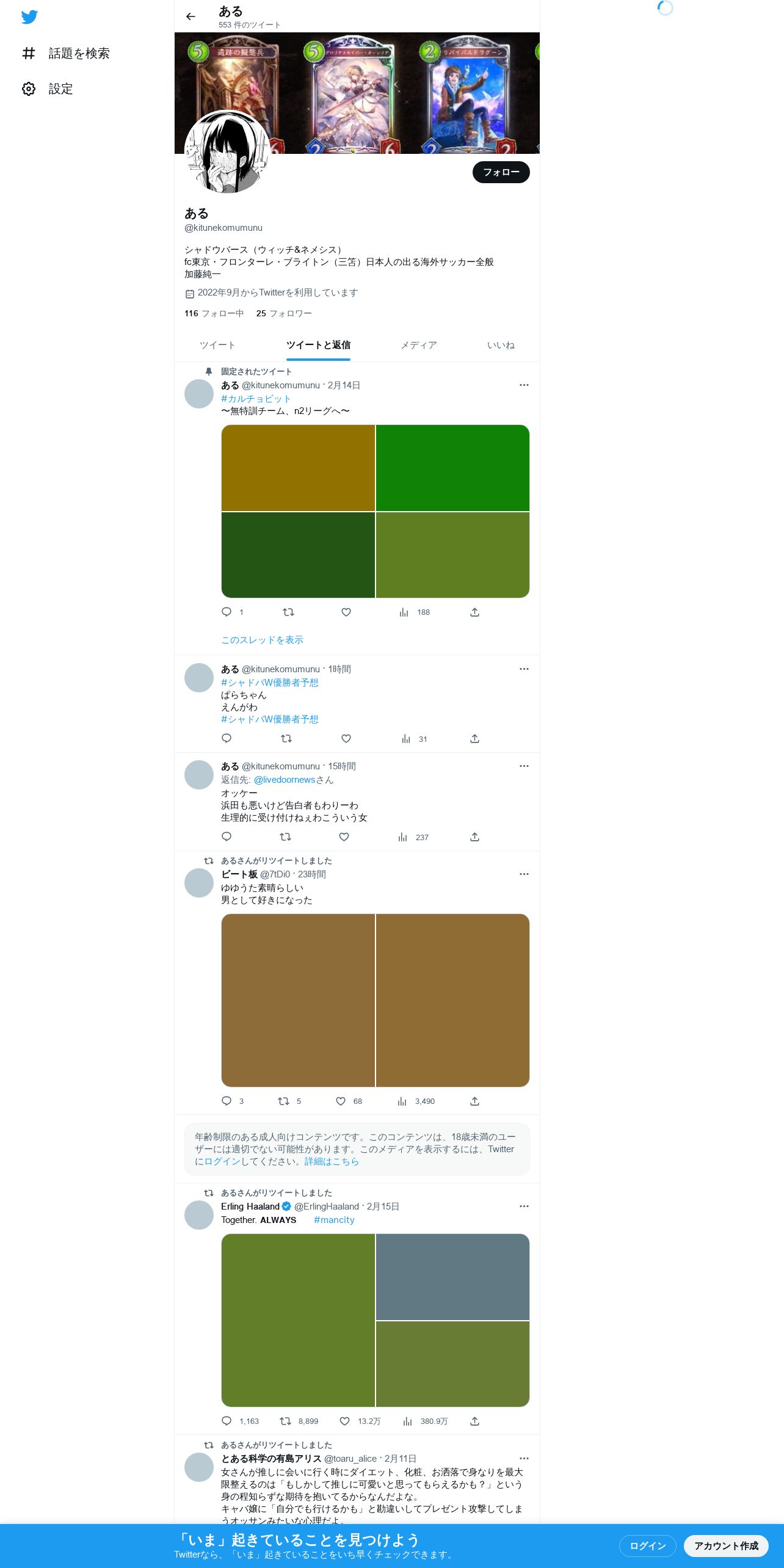
Task: Open more options on pinned tweet
Action: pos(524,385)
